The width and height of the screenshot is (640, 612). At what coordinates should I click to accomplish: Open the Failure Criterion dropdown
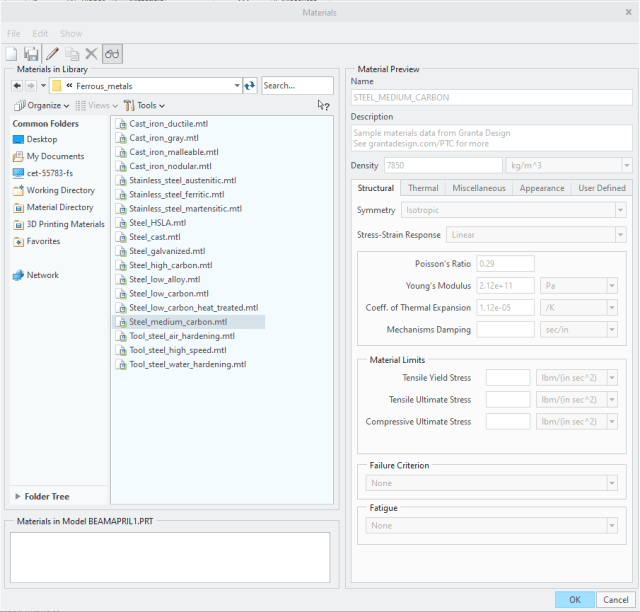(612, 483)
